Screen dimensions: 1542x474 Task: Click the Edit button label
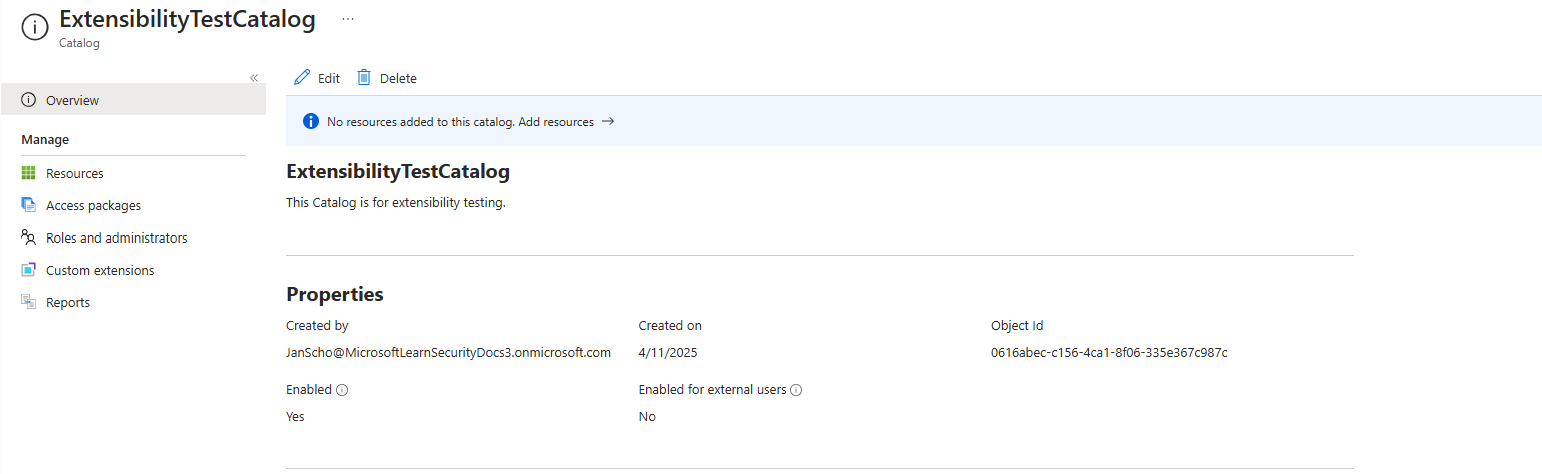pyautogui.click(x=329, y=78)
